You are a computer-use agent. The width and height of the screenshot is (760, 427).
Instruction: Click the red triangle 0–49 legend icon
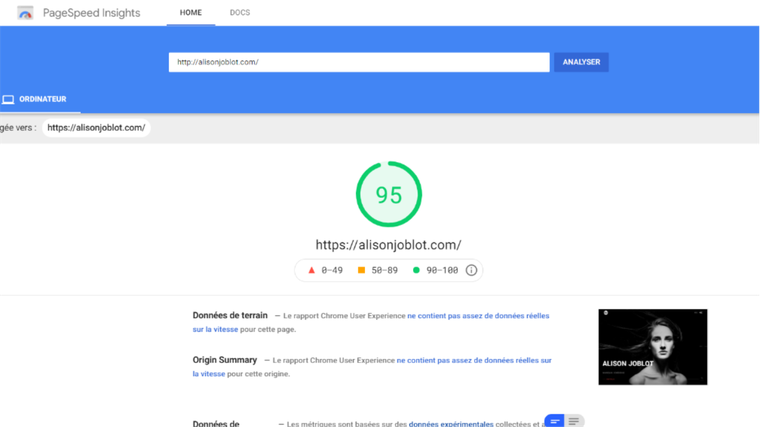[x=312, y=270]
